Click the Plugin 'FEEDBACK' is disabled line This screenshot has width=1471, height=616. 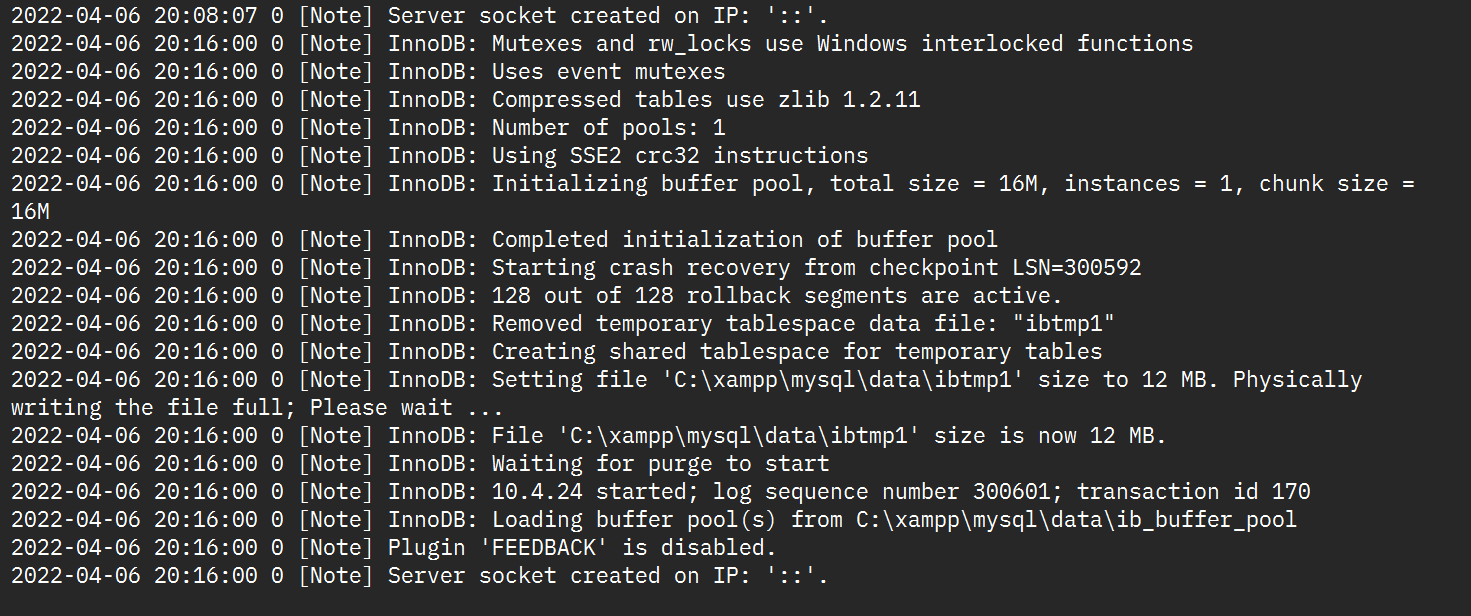click(394, 548)
